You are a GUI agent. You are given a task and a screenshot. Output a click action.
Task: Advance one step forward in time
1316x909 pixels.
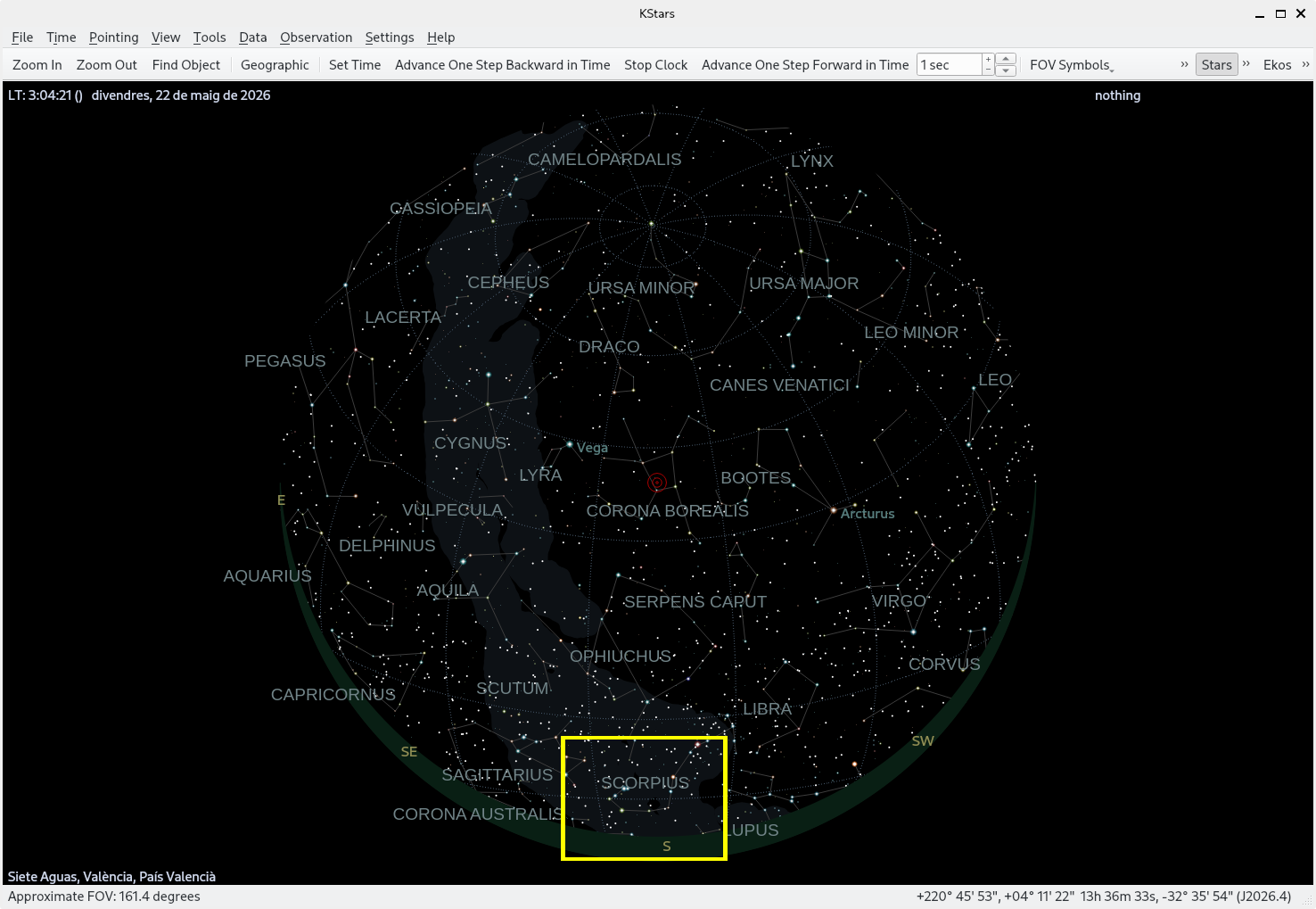click(805, 65)
